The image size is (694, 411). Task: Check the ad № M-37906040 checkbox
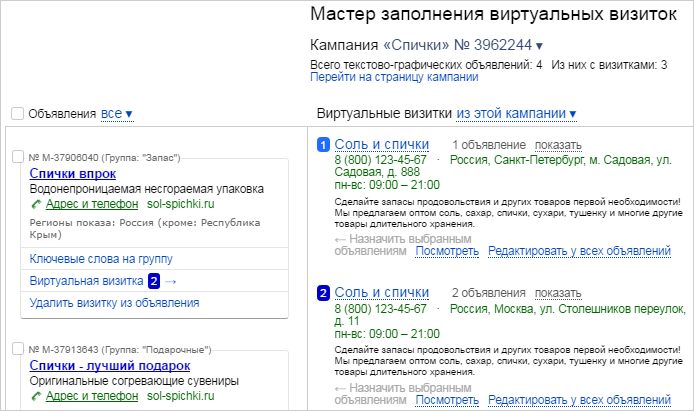click(17, 157)
